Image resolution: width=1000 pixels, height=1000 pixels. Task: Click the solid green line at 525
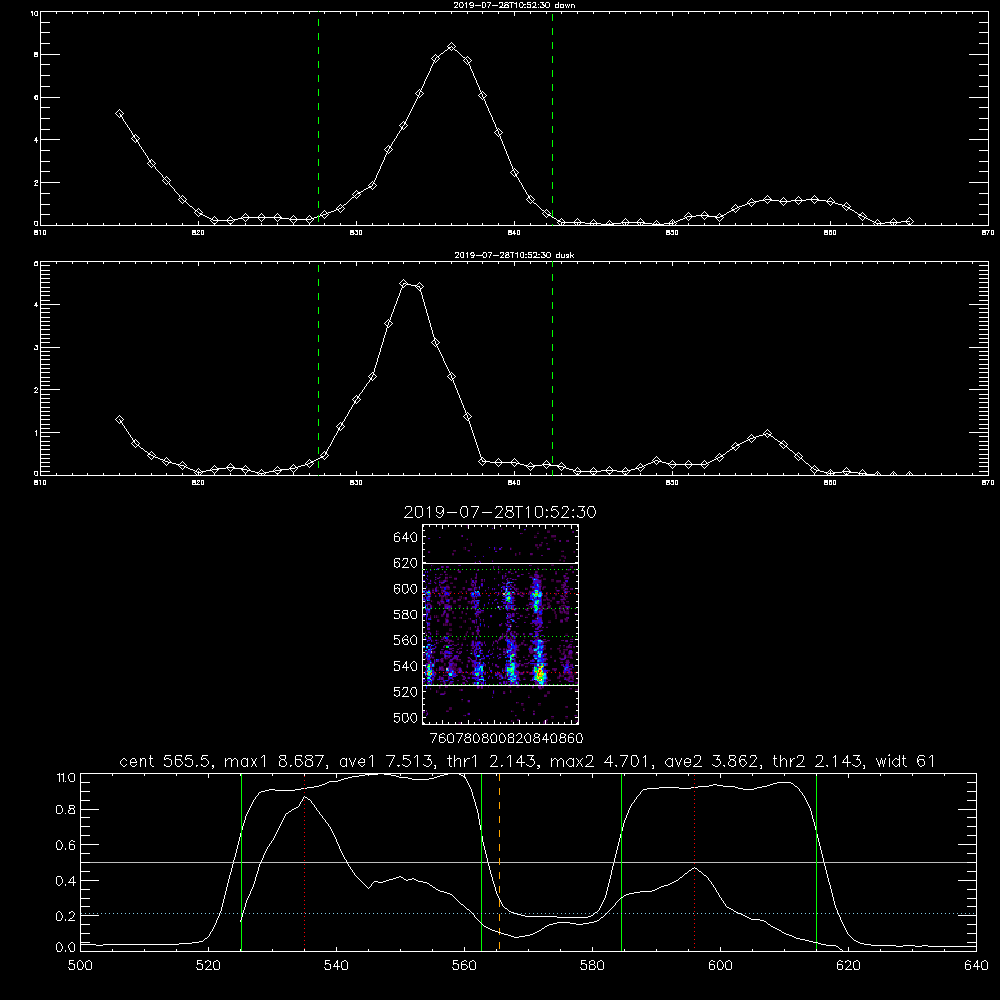241,862
